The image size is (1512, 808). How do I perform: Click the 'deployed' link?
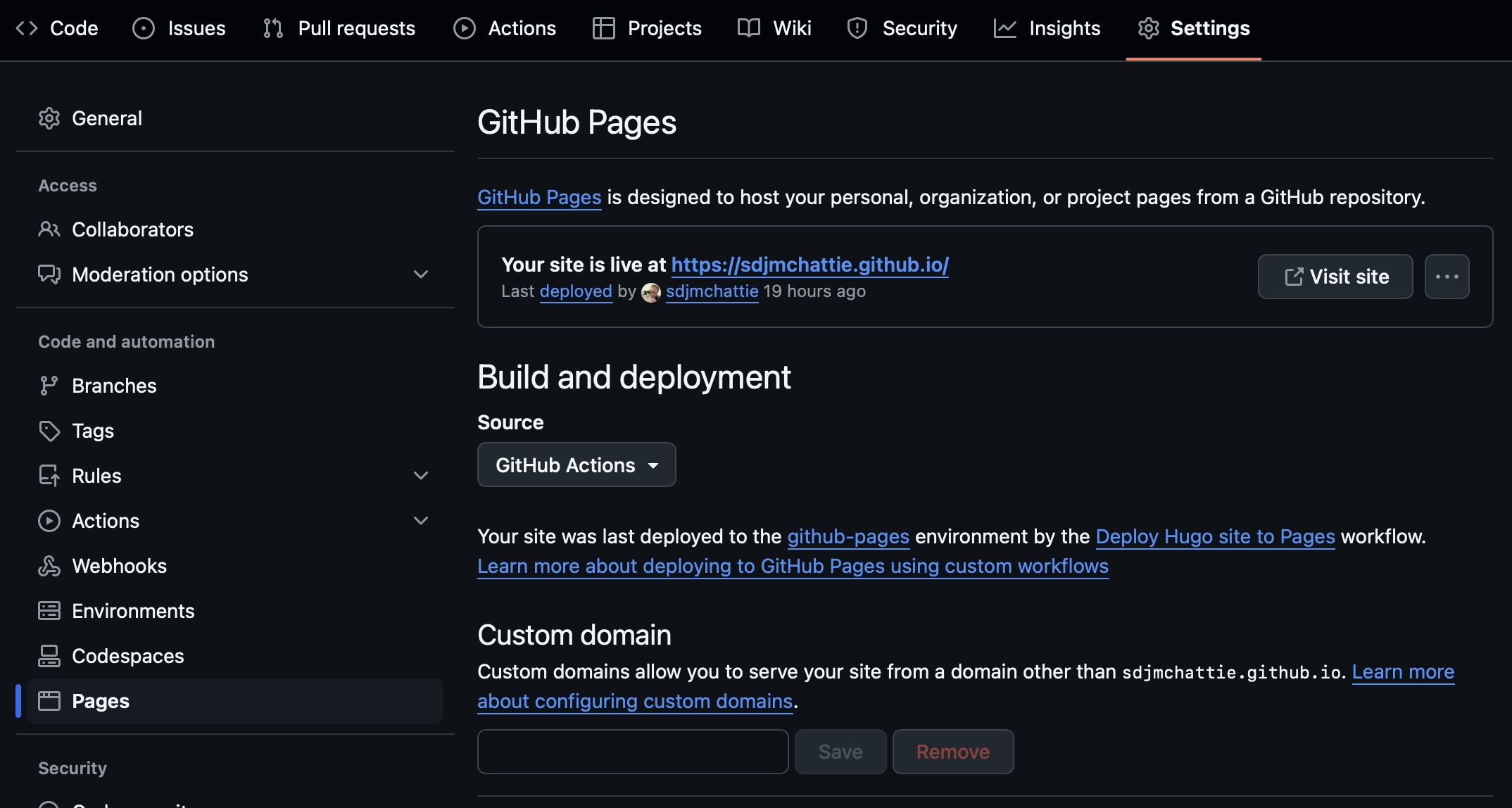576,291
